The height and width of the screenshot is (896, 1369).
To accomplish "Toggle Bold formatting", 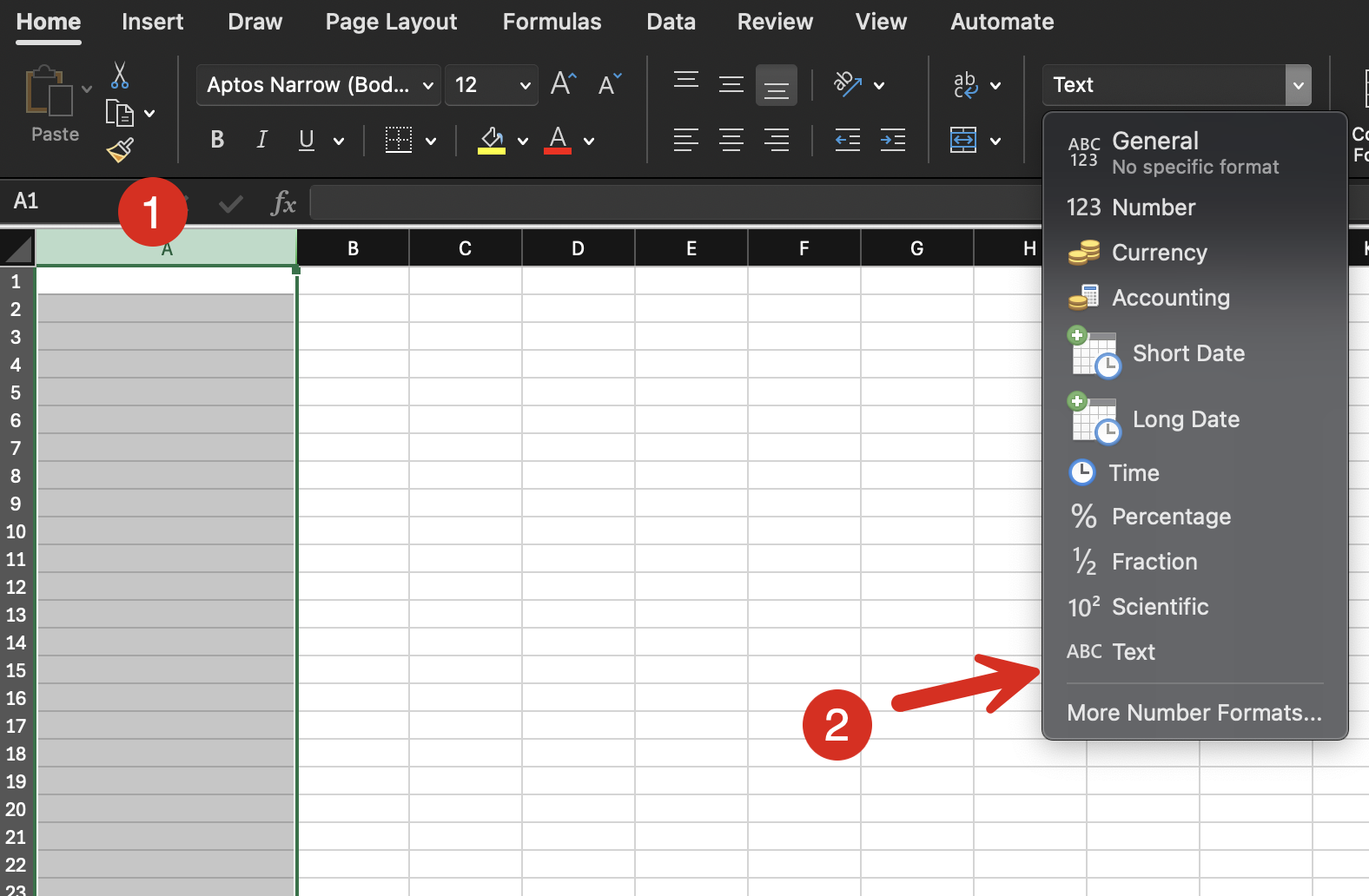I will (x=217, y=140).
